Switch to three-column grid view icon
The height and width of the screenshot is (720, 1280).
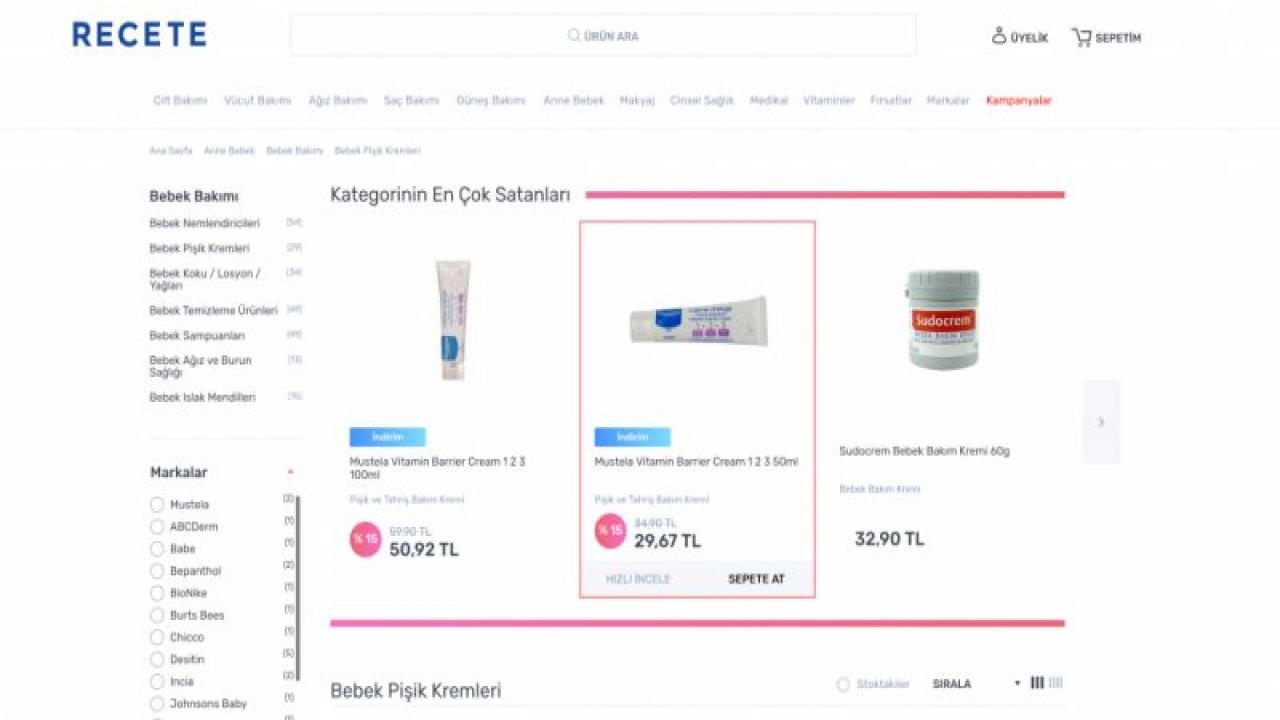(1037, 683)
